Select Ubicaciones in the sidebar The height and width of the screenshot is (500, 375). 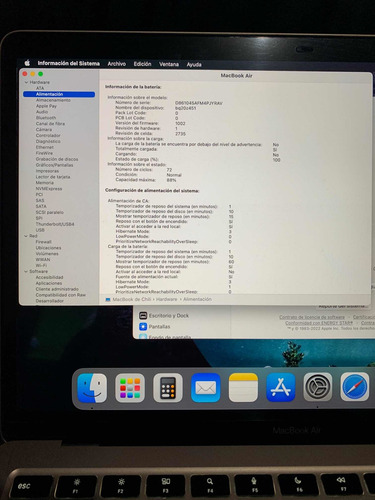[48, 248]
